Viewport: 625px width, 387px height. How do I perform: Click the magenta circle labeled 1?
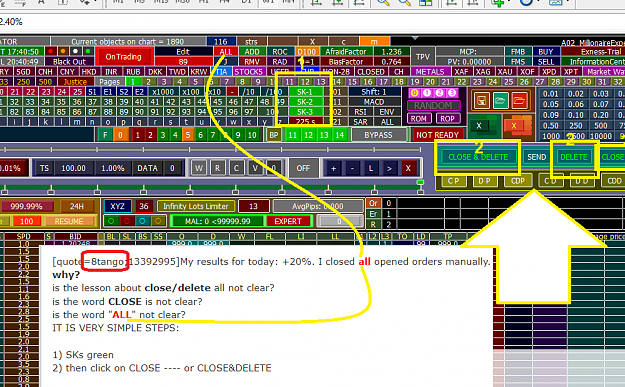(x=427, y=93)
